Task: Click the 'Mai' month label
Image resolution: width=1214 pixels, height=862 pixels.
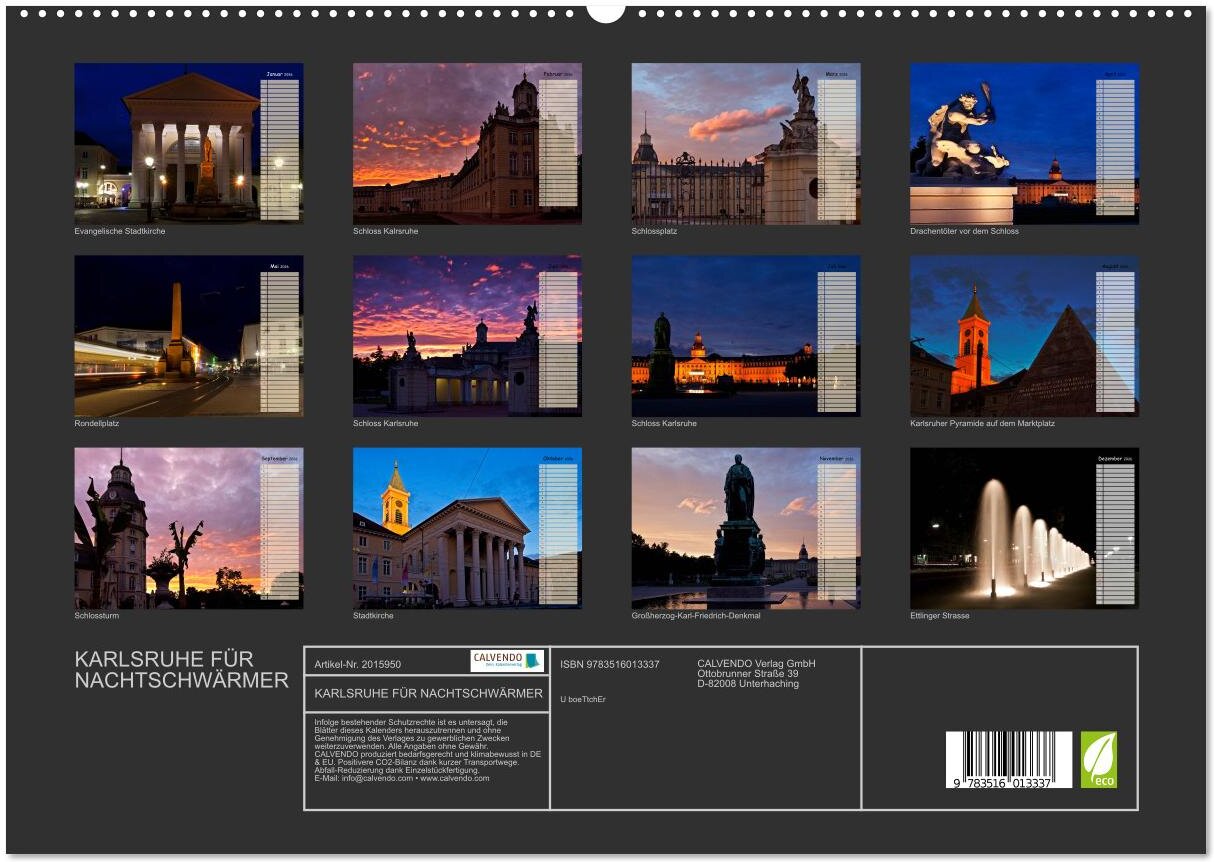Action: click(x=274, y=266)
